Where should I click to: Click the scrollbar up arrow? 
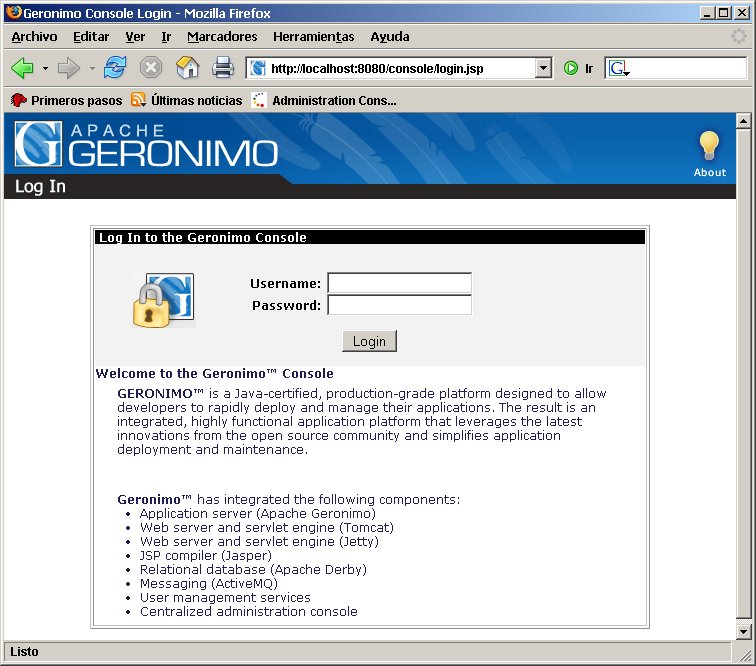(x=743, y=121)
